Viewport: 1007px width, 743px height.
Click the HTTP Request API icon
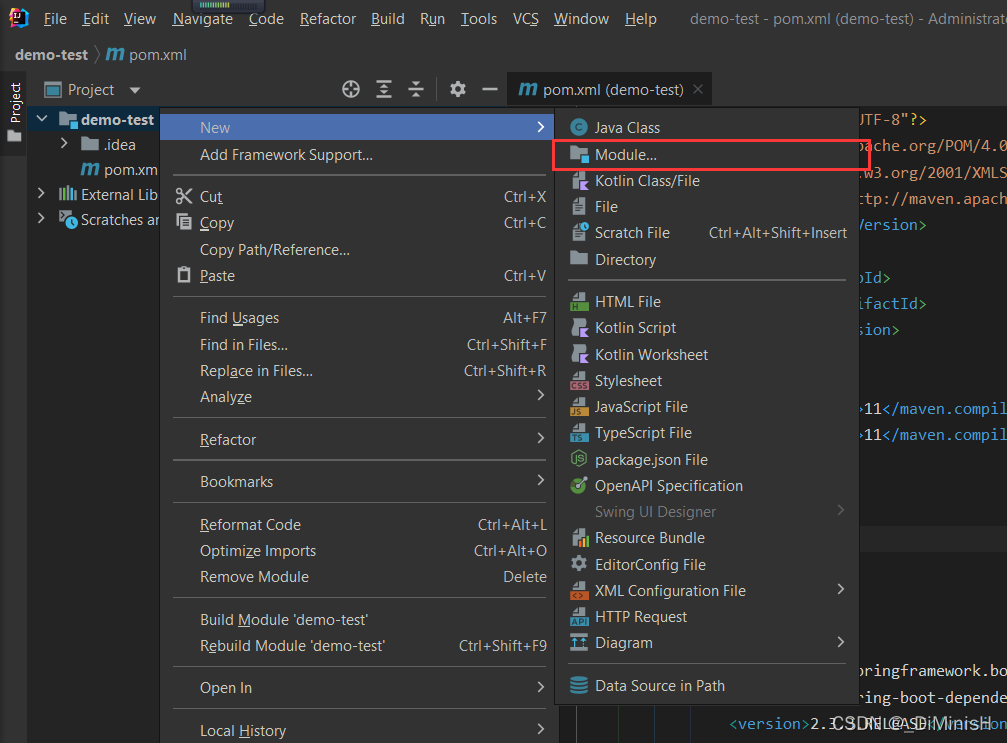[x=579, y=616]
